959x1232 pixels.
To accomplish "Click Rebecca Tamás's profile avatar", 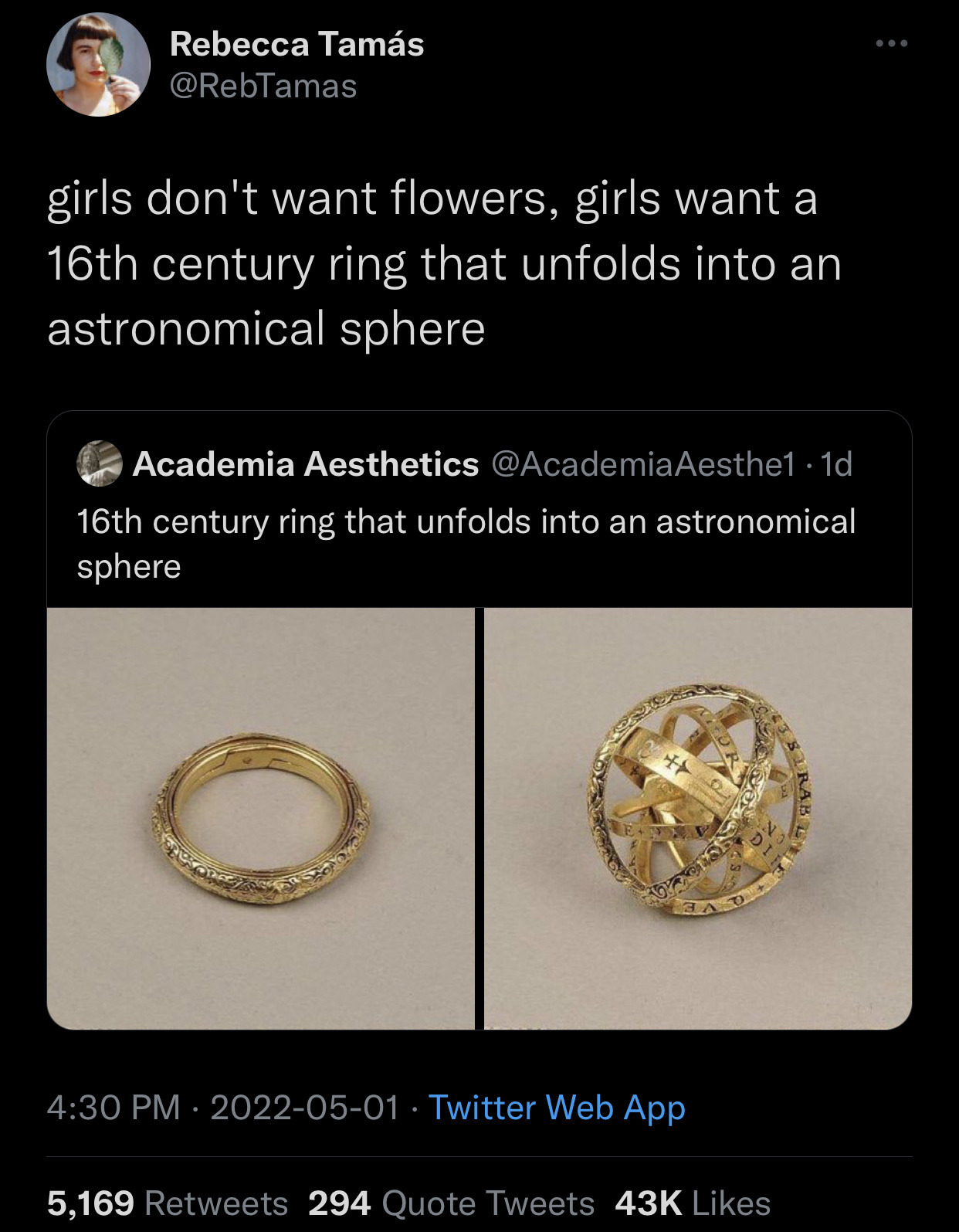I will 98,65.
